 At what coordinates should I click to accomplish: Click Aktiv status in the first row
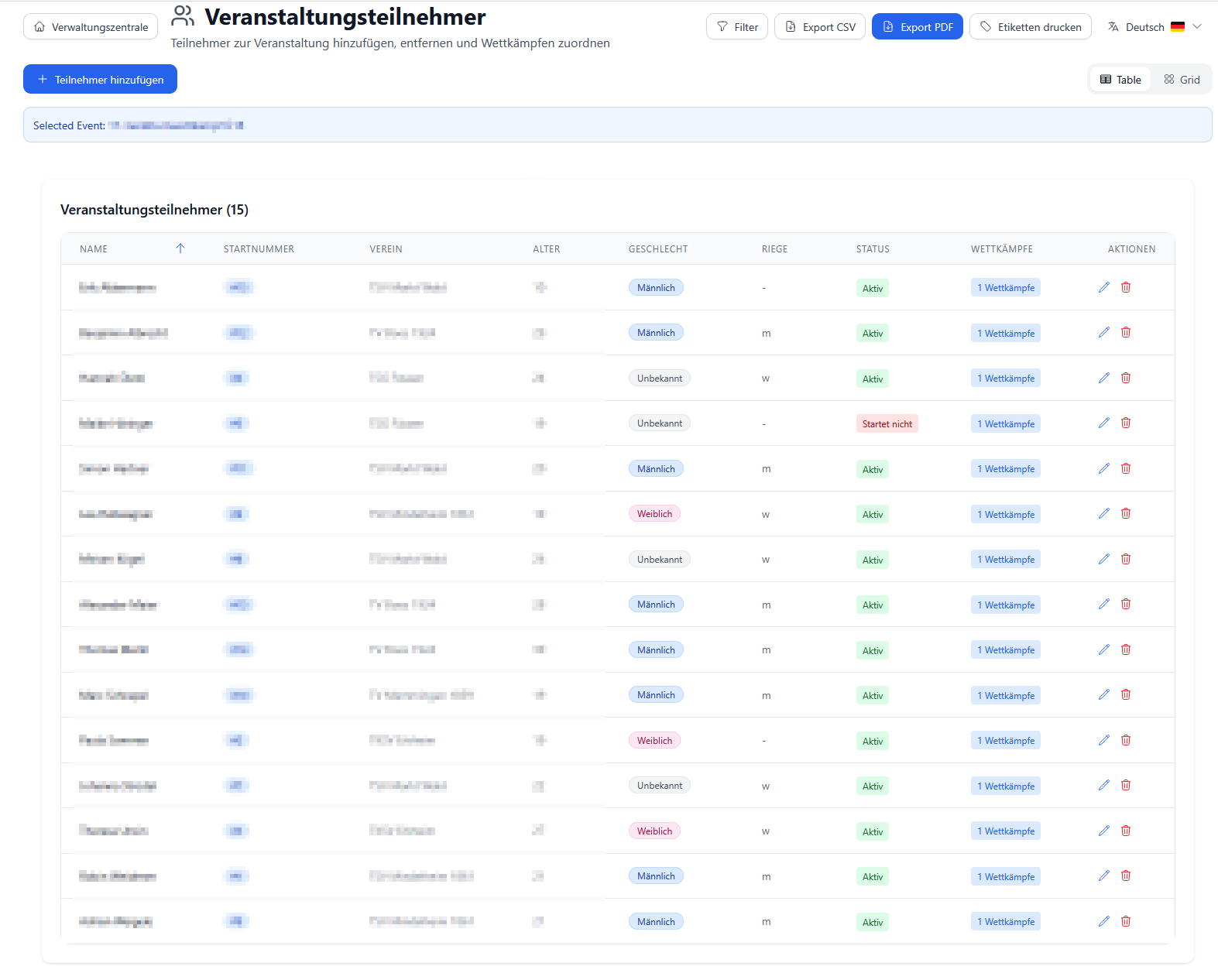pyautogui.click(x=873, y=288)
